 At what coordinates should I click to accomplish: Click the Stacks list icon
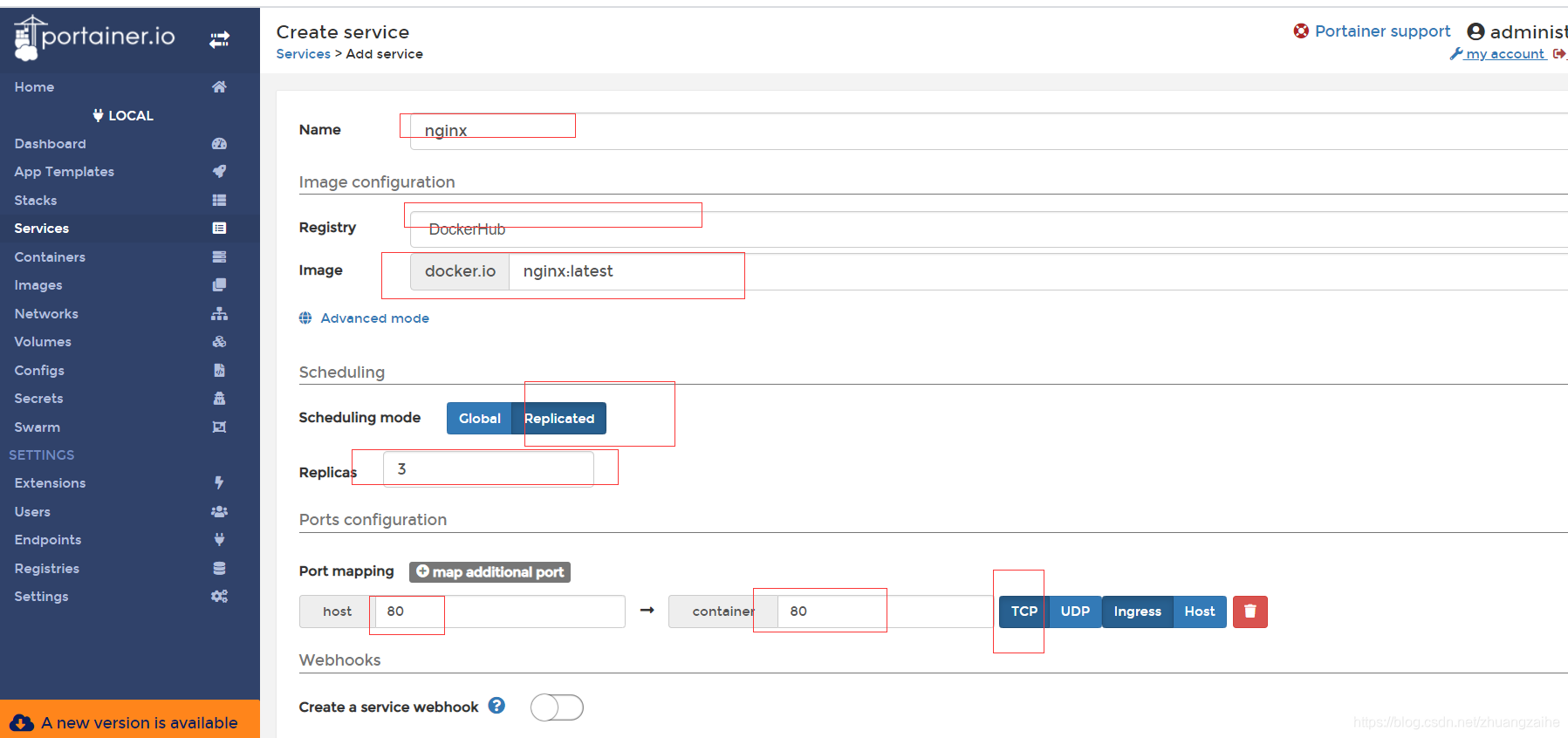(x=219, y=200)
